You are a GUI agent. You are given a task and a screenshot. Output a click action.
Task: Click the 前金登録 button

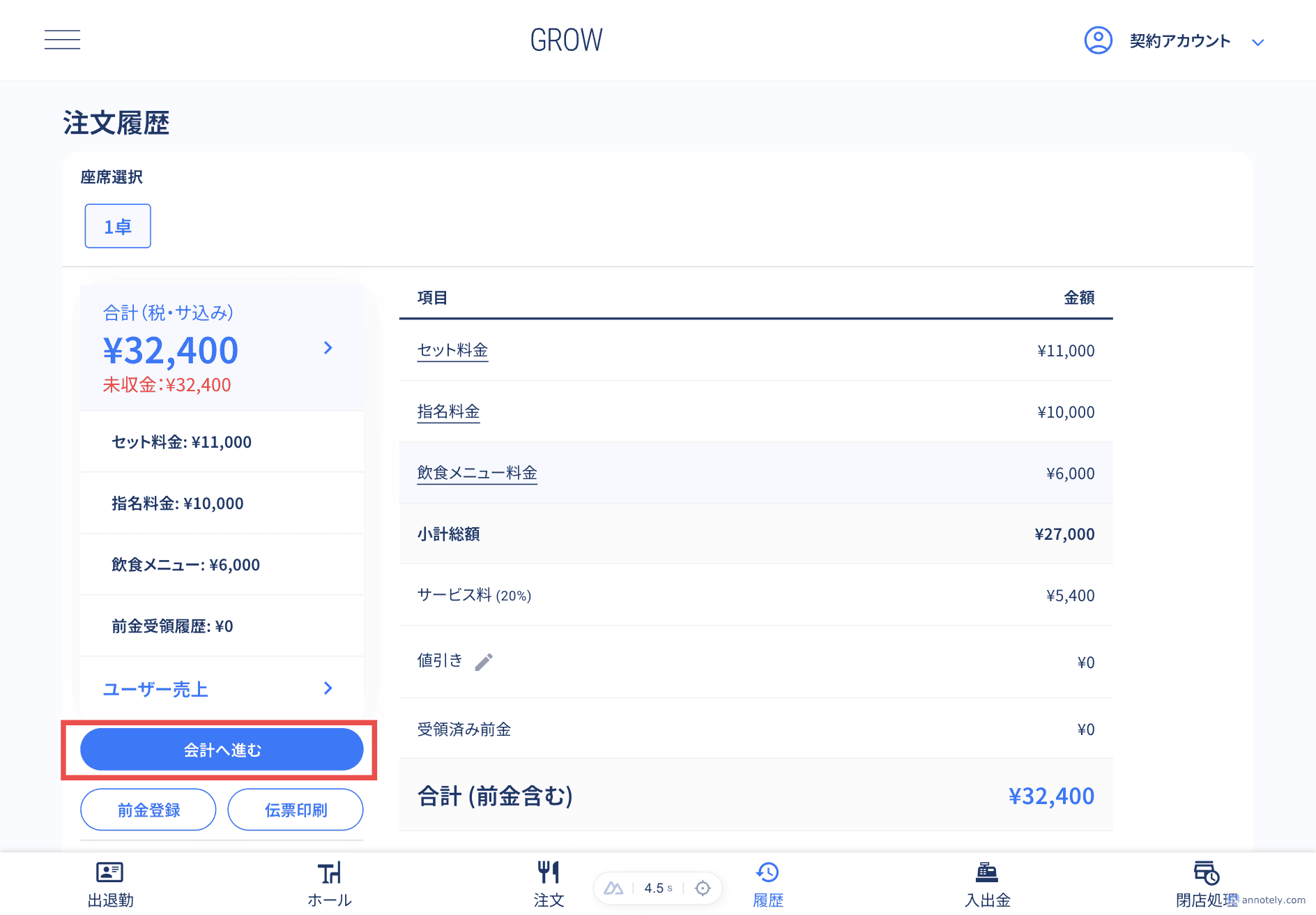148,810
